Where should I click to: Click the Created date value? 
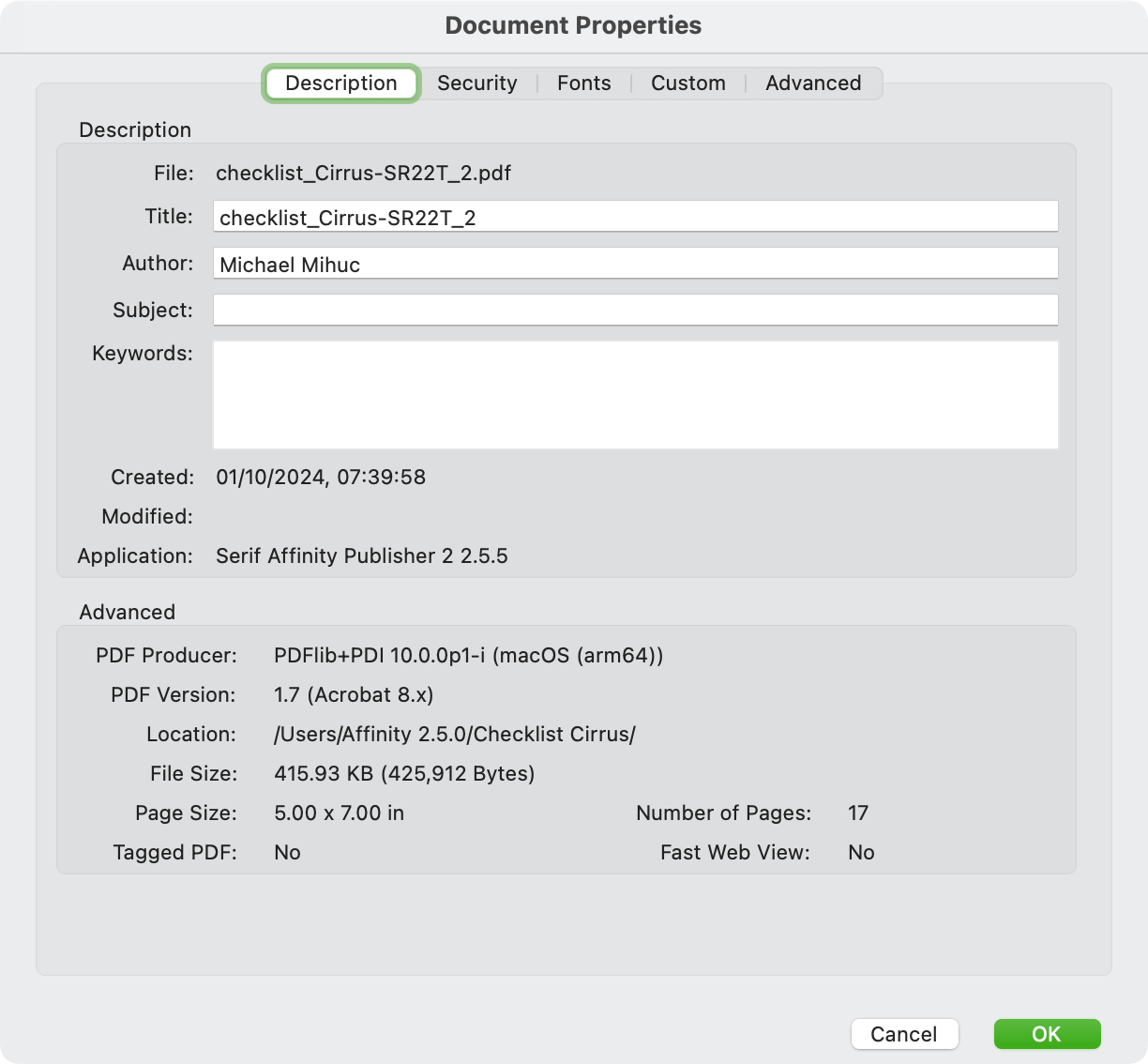coord(322,478)
